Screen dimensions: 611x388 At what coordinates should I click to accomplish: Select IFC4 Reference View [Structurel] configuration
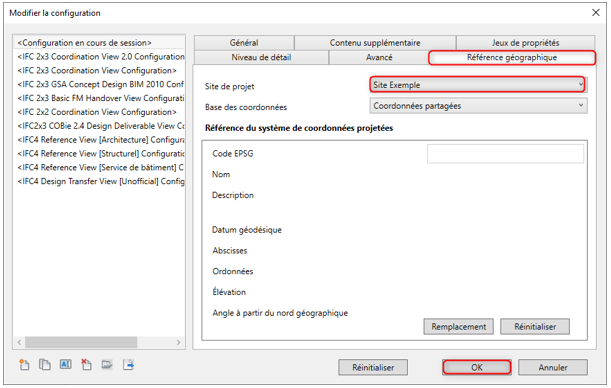point(99,153)
